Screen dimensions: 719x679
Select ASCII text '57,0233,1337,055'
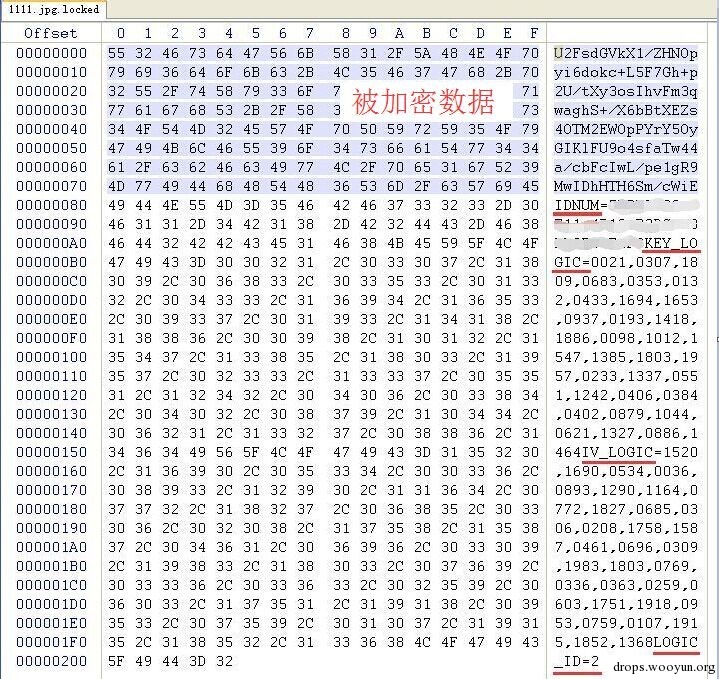click(626, 376)
